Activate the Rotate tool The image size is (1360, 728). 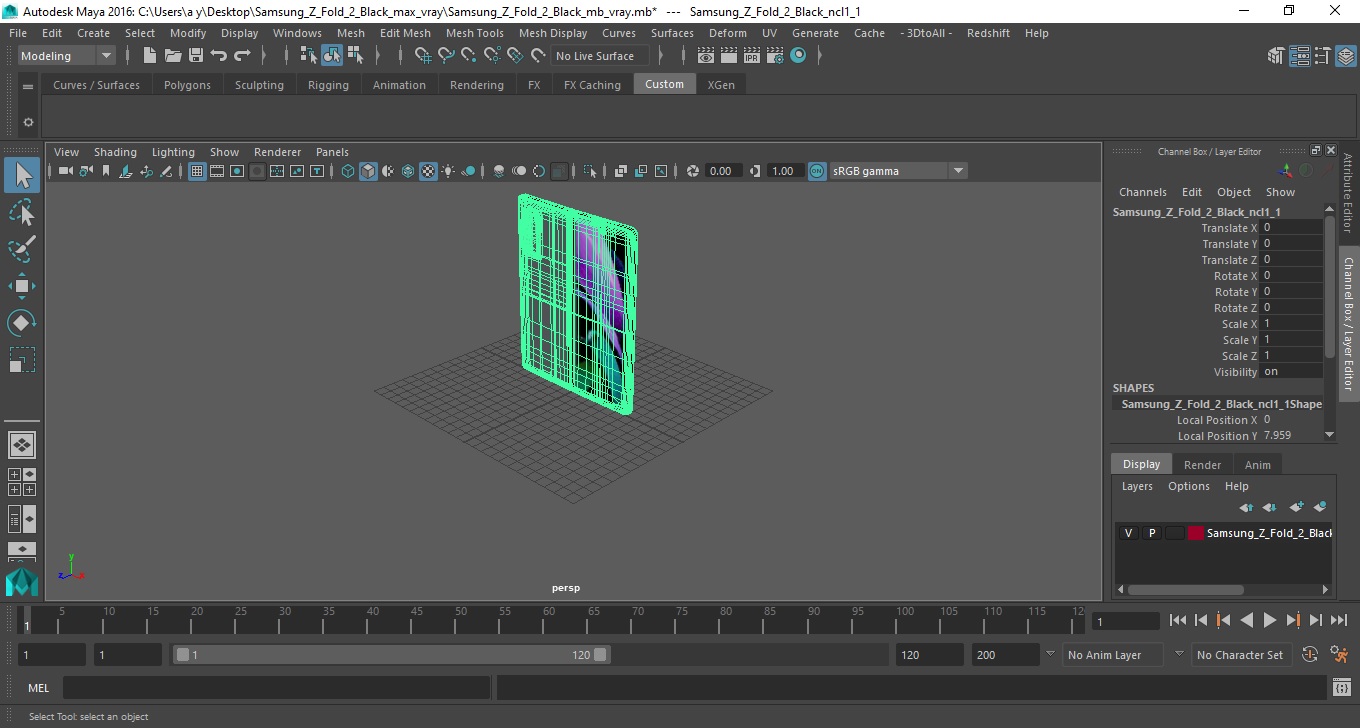click(22, 323)
